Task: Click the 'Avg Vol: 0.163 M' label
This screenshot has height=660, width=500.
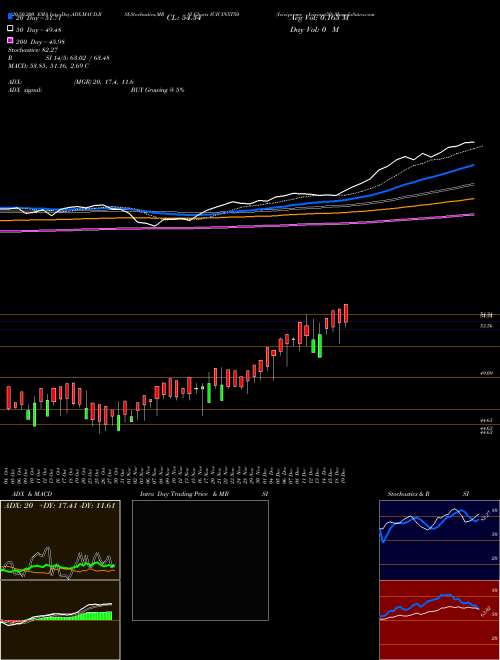Action: pyautogui.click(x=319, y=18)
